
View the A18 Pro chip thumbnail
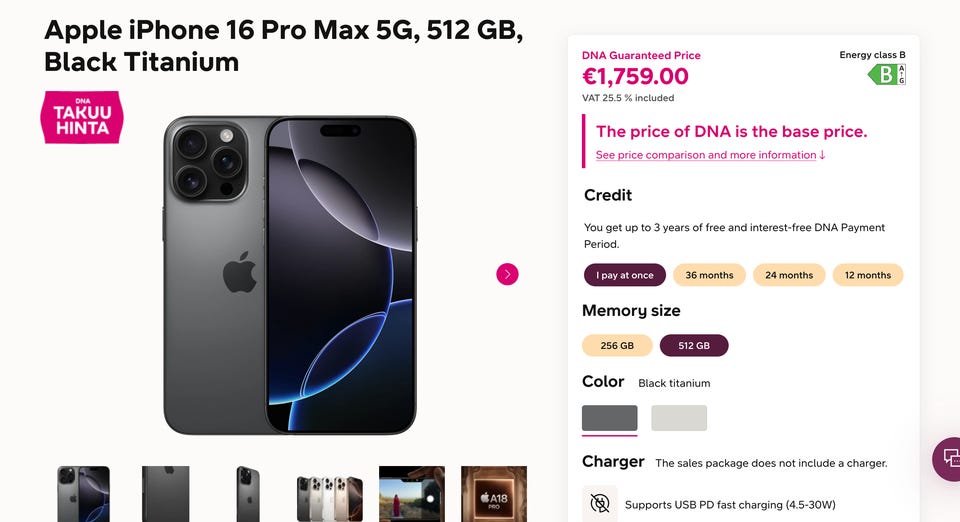(x=494, y=494)
